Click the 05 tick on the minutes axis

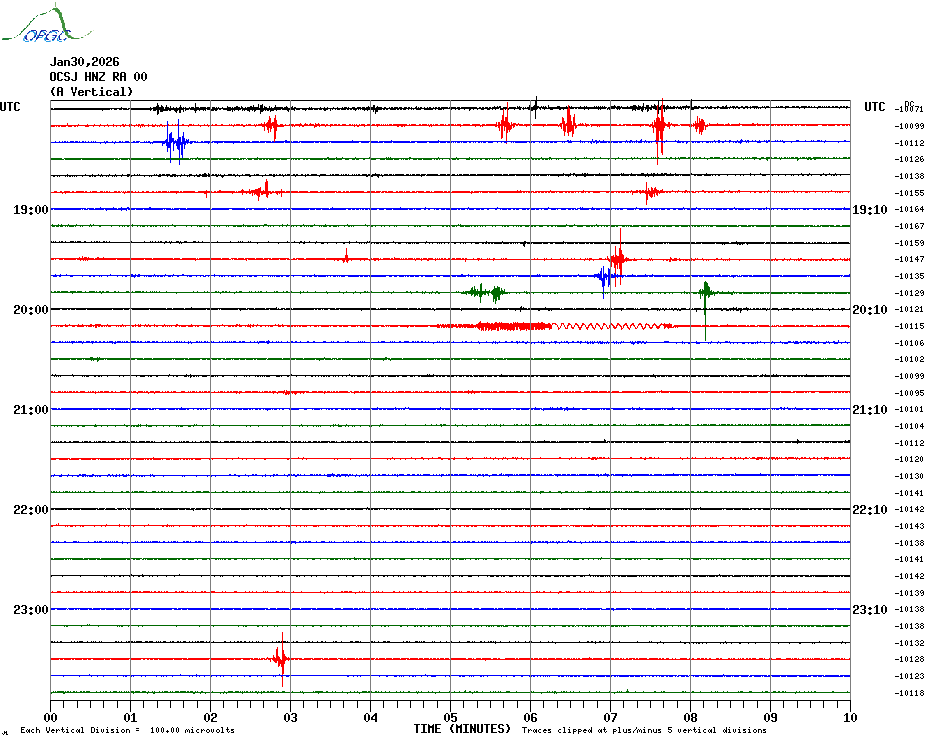(450, 717)
